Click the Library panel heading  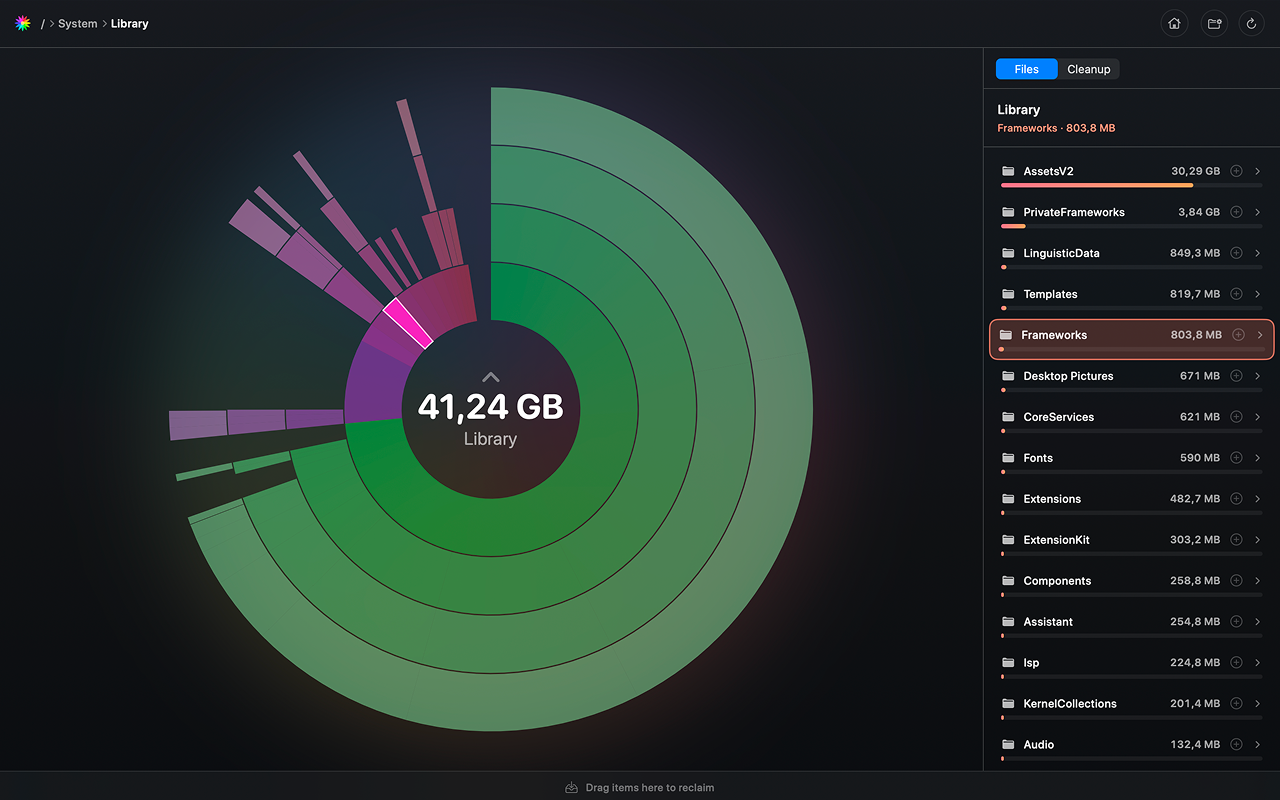1019,110
